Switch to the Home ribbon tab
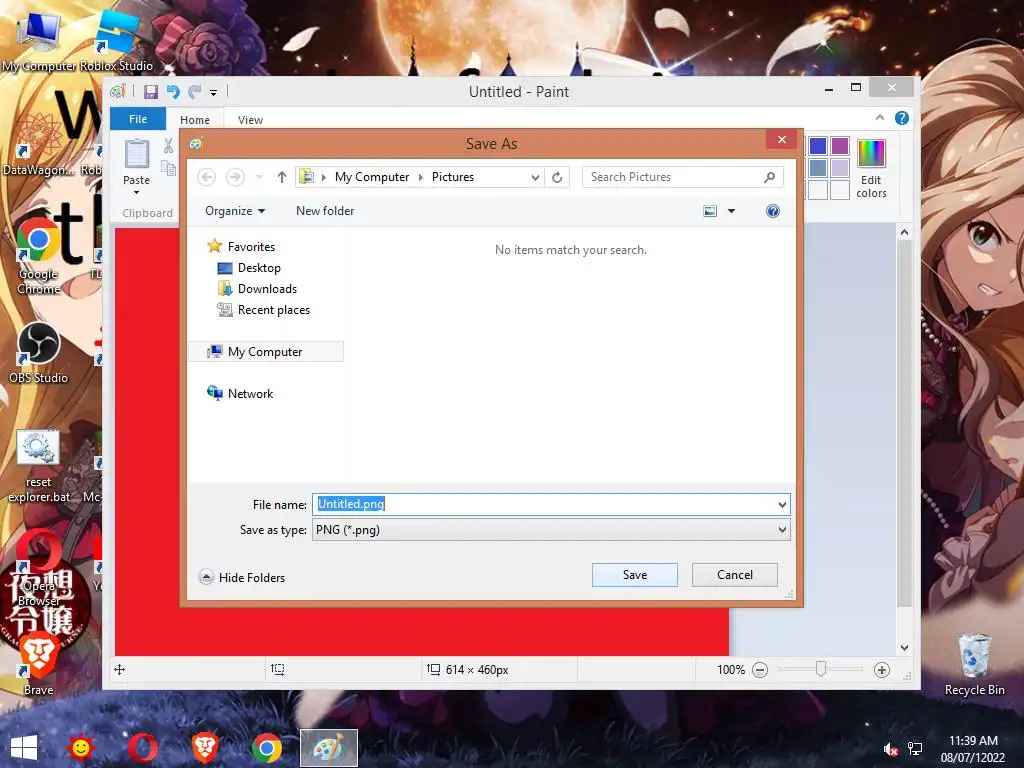The height and width of the screenshot is (768, 1024). click(195, 120)
